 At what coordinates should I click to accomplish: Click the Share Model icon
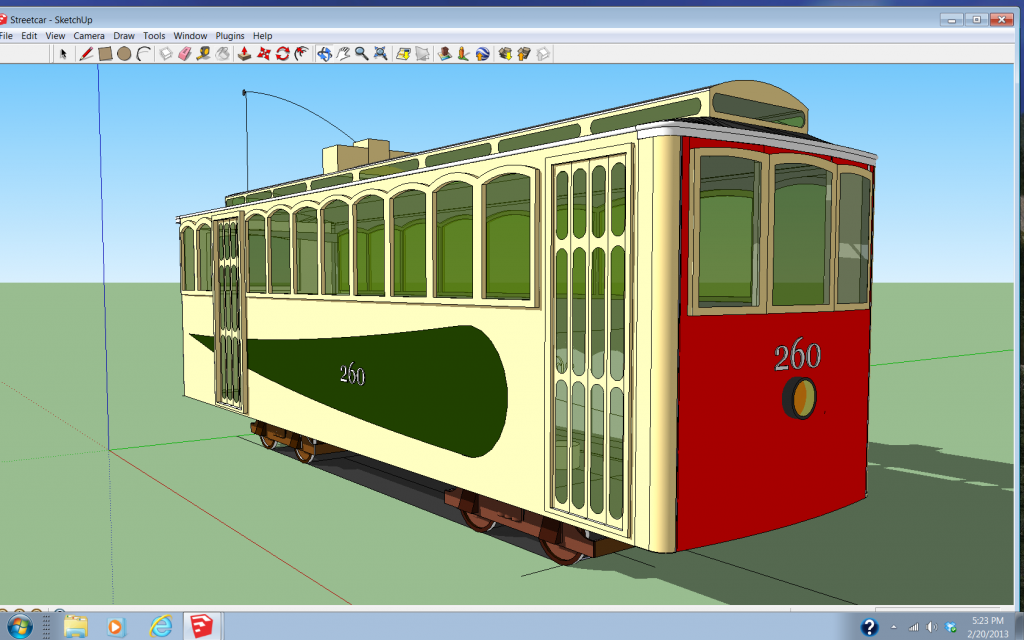[524, 54]
